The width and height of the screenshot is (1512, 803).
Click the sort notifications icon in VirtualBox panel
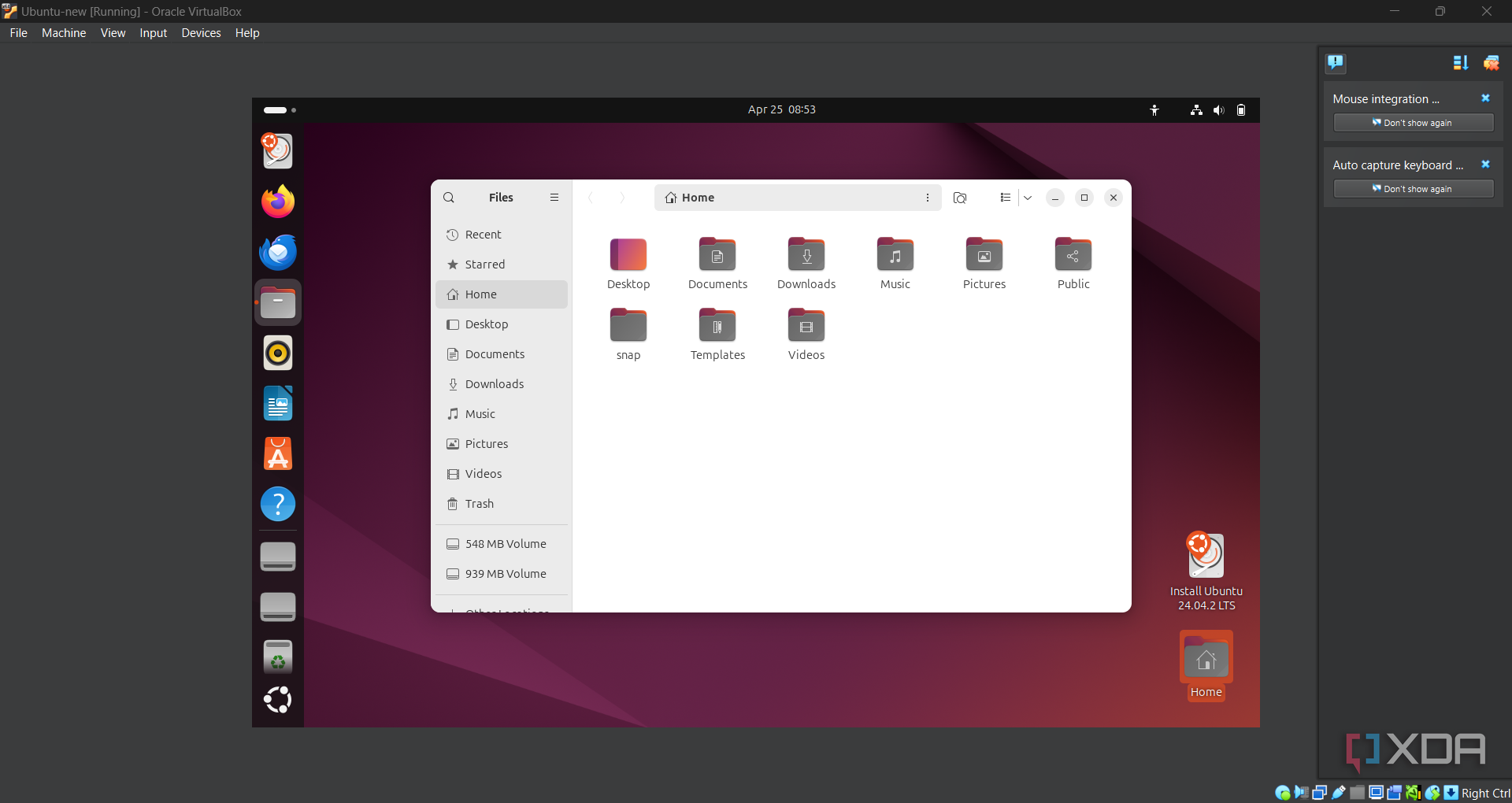pos(1461,63)
